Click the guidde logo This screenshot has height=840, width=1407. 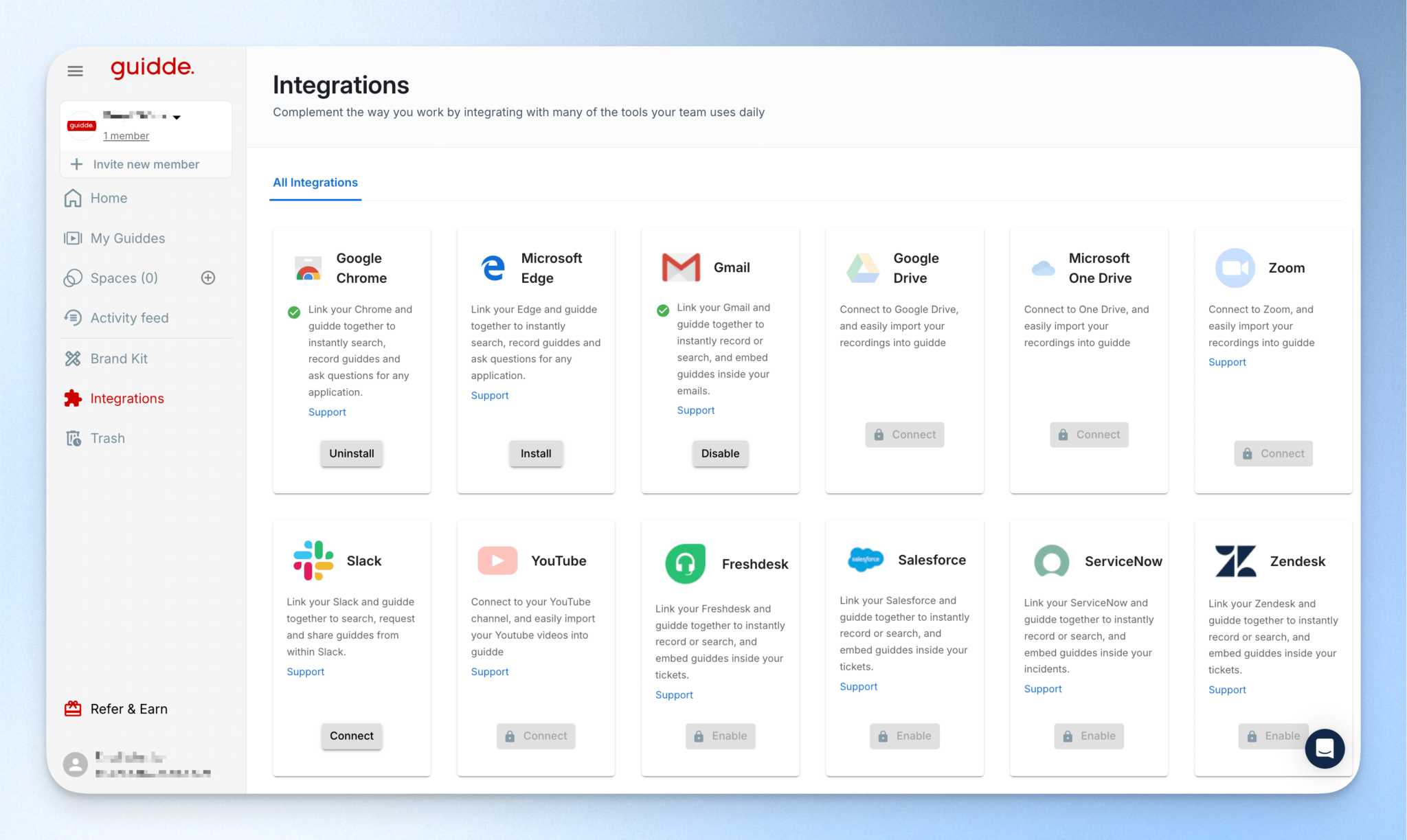pyautogui.click(x=153, y=67)
